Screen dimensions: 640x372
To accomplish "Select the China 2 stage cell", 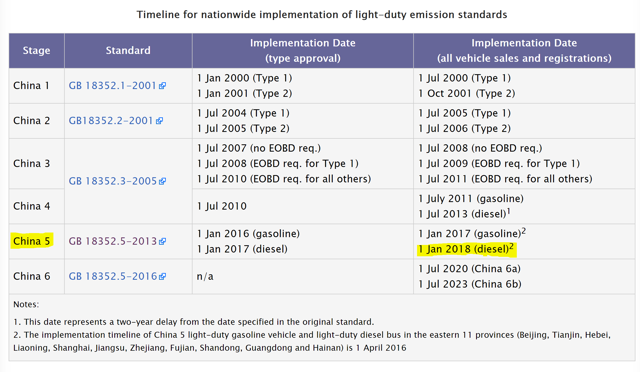I will click(x=36, y=121).
